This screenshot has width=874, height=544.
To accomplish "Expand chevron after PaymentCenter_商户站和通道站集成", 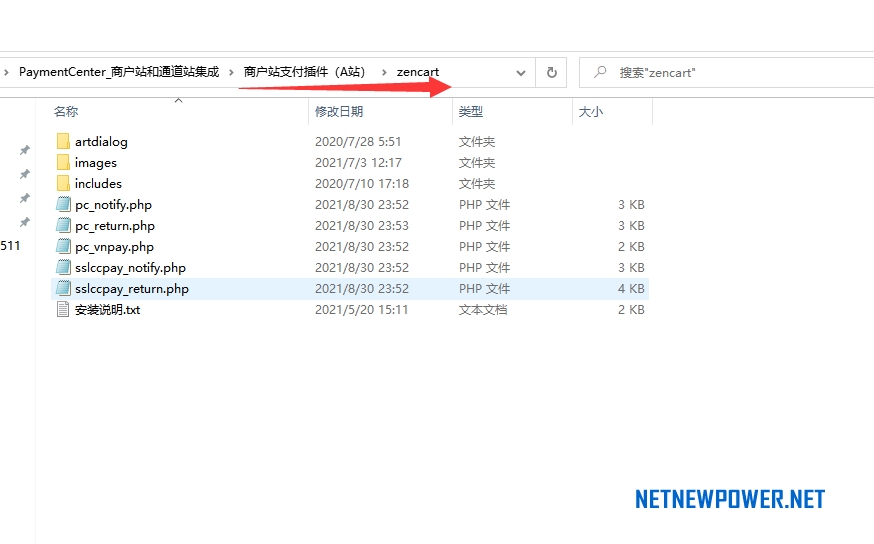I will click(231, 72).
